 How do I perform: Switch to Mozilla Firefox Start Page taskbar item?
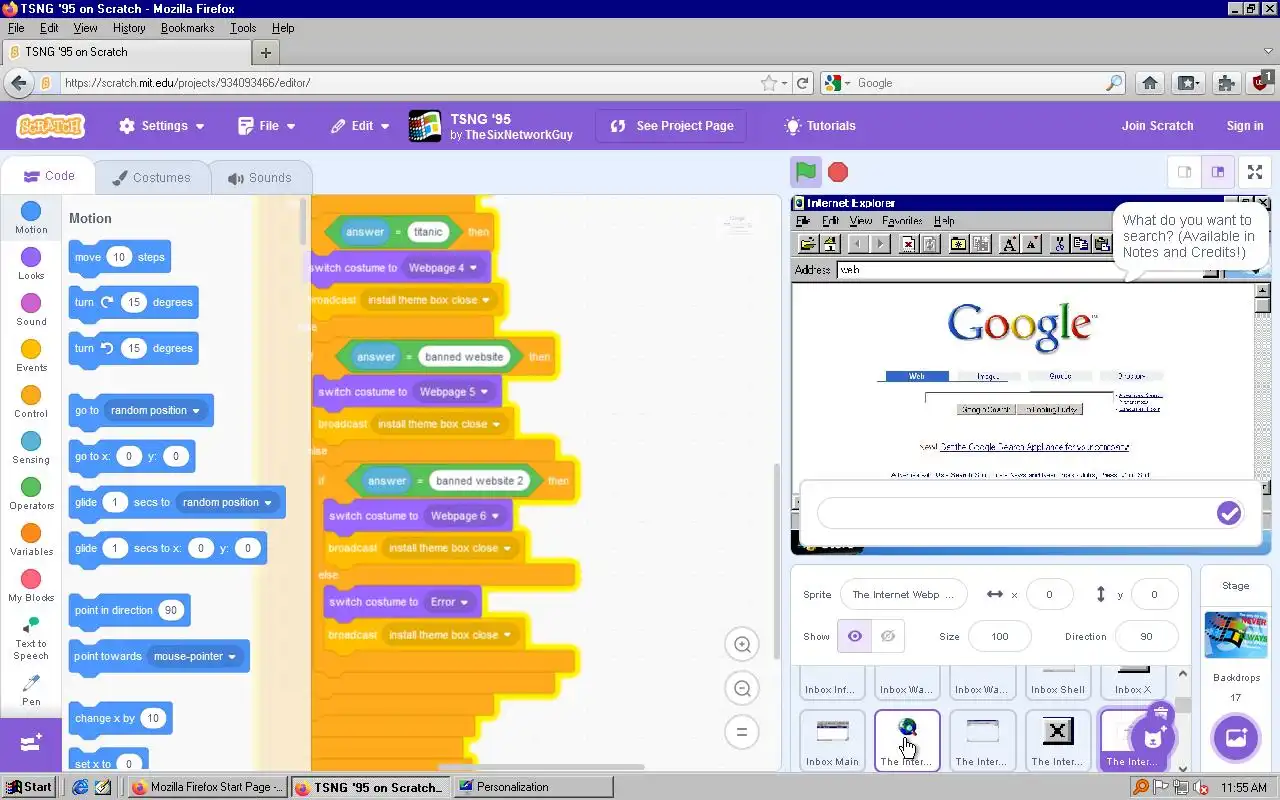click(208, 787)
